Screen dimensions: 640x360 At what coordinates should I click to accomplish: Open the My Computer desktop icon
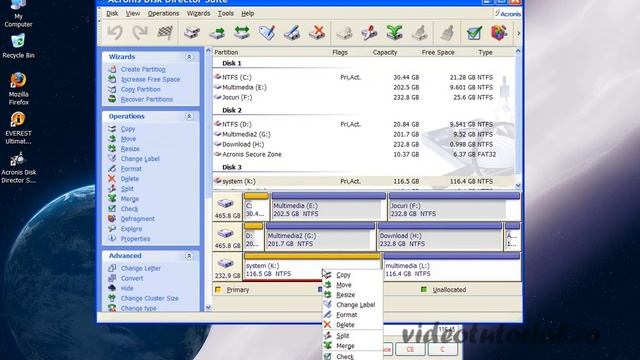click(18, 14)
